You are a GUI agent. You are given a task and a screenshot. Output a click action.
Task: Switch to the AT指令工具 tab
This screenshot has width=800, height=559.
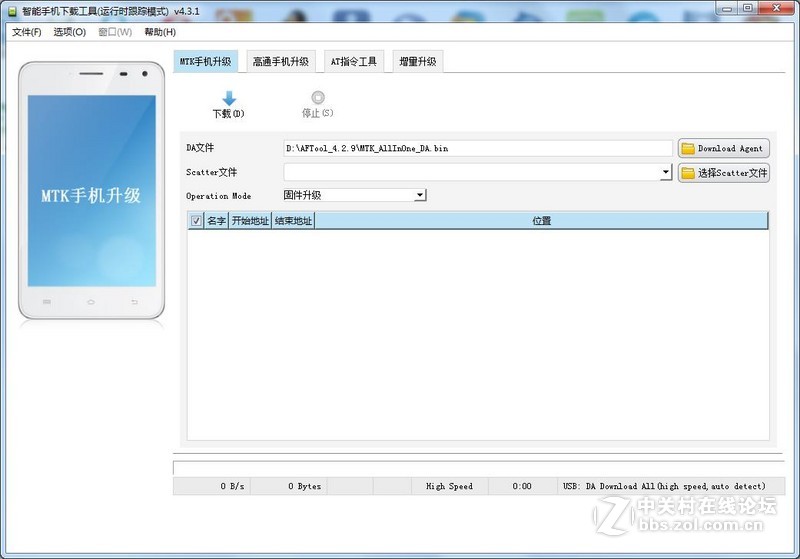click(x=354, y=62)
